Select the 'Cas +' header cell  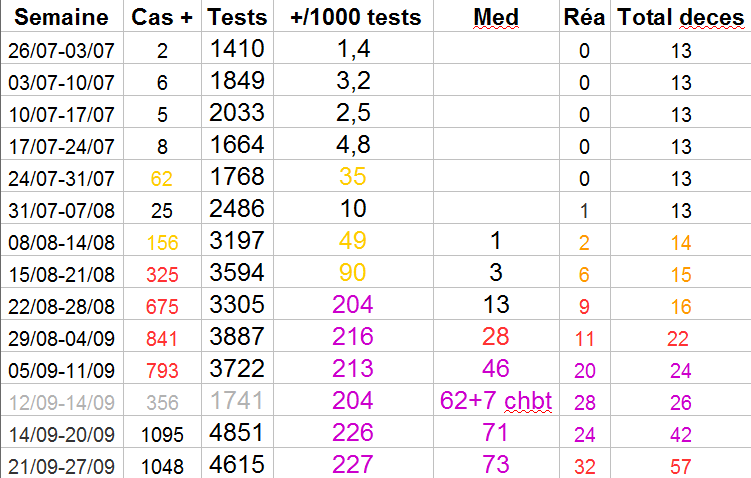(x=162, y=17)
